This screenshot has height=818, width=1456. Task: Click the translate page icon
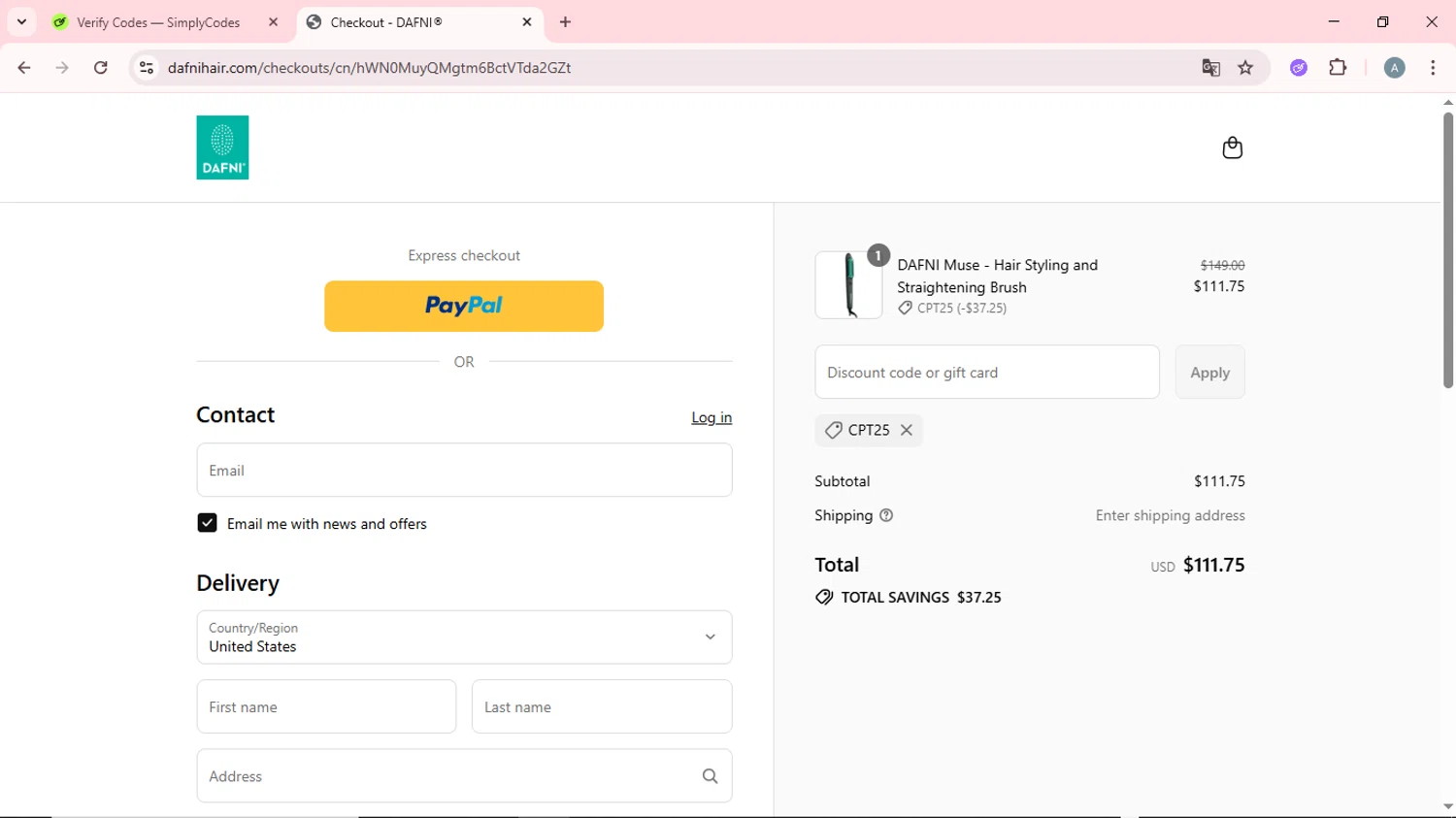1210,68
